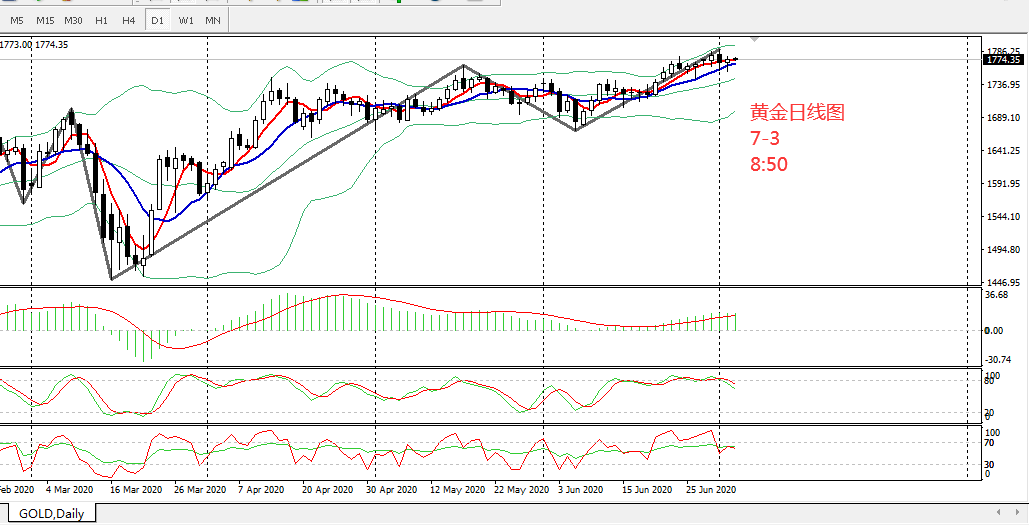Select the red 黄金日线图 text annotation
This screenshot has width=1029, height=525.
797,113
